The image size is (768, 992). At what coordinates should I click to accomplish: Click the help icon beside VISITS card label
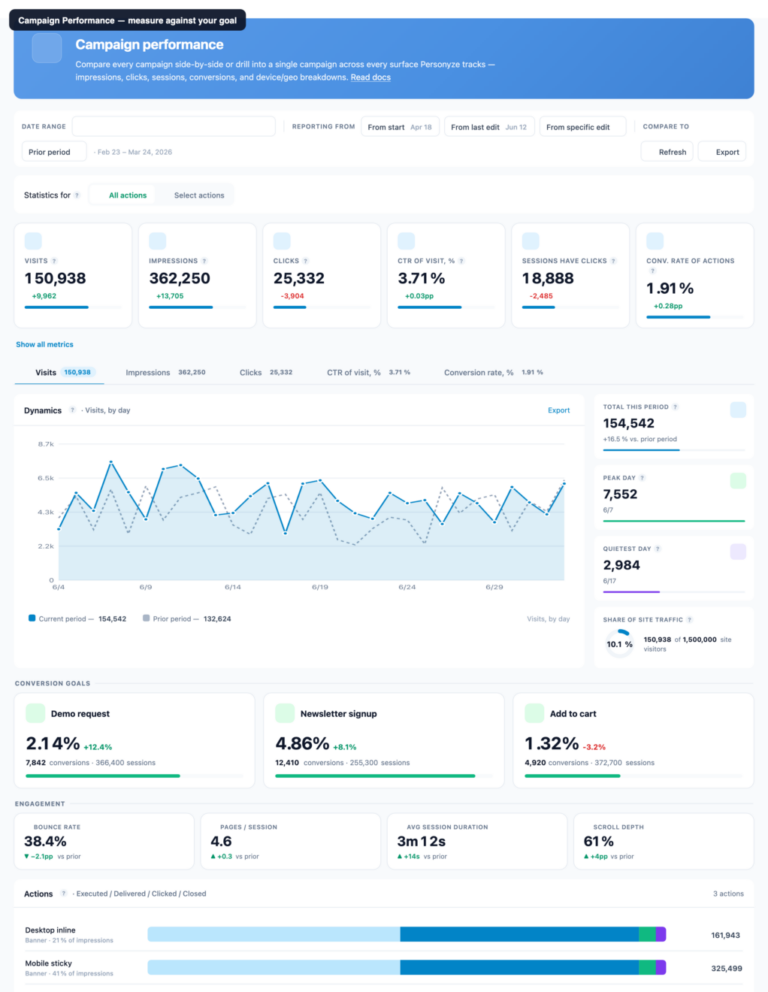(x=54, y=261)
